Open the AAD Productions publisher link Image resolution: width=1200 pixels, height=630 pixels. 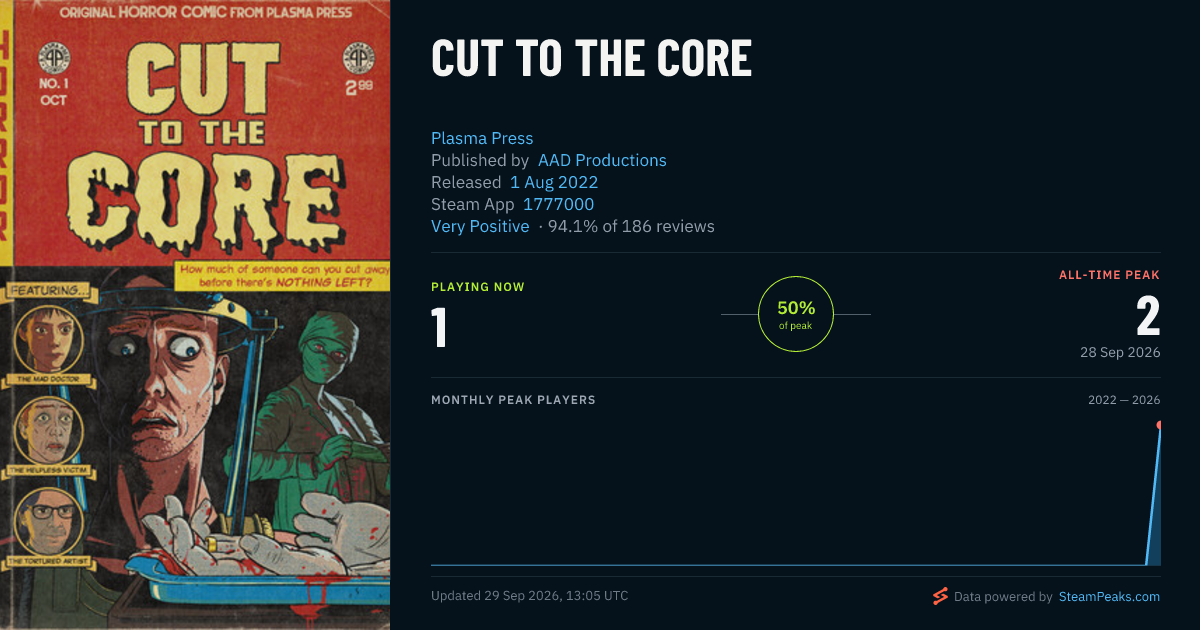coord(602,160)
